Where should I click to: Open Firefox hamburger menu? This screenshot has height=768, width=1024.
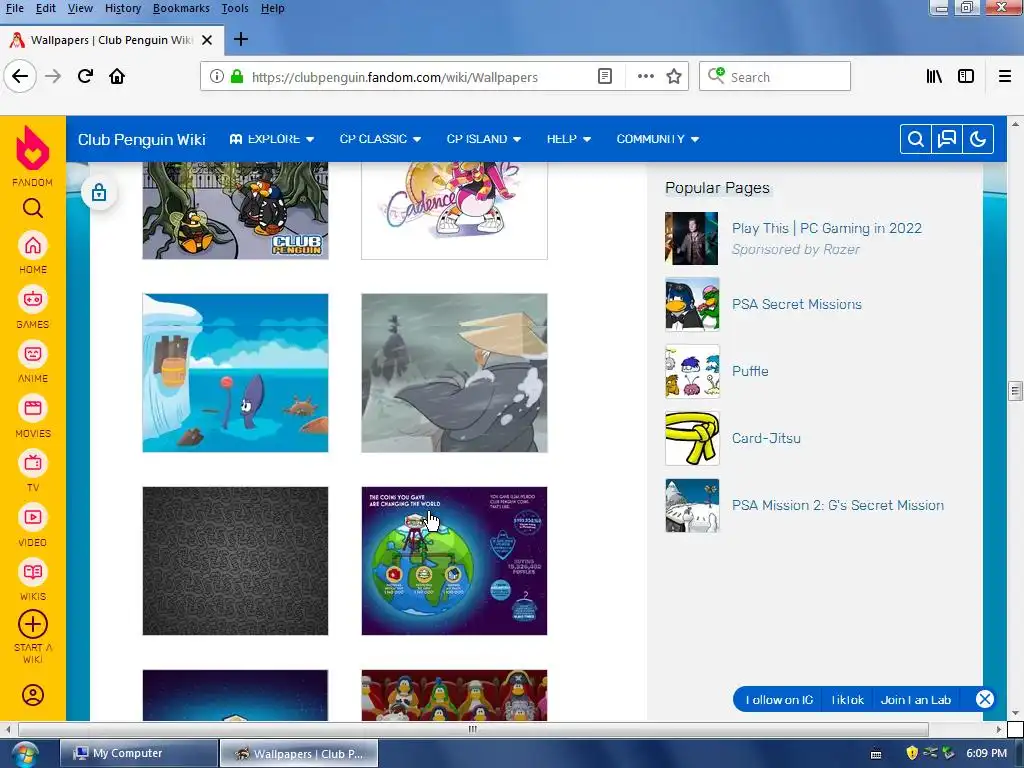(x=1005, y=76)
